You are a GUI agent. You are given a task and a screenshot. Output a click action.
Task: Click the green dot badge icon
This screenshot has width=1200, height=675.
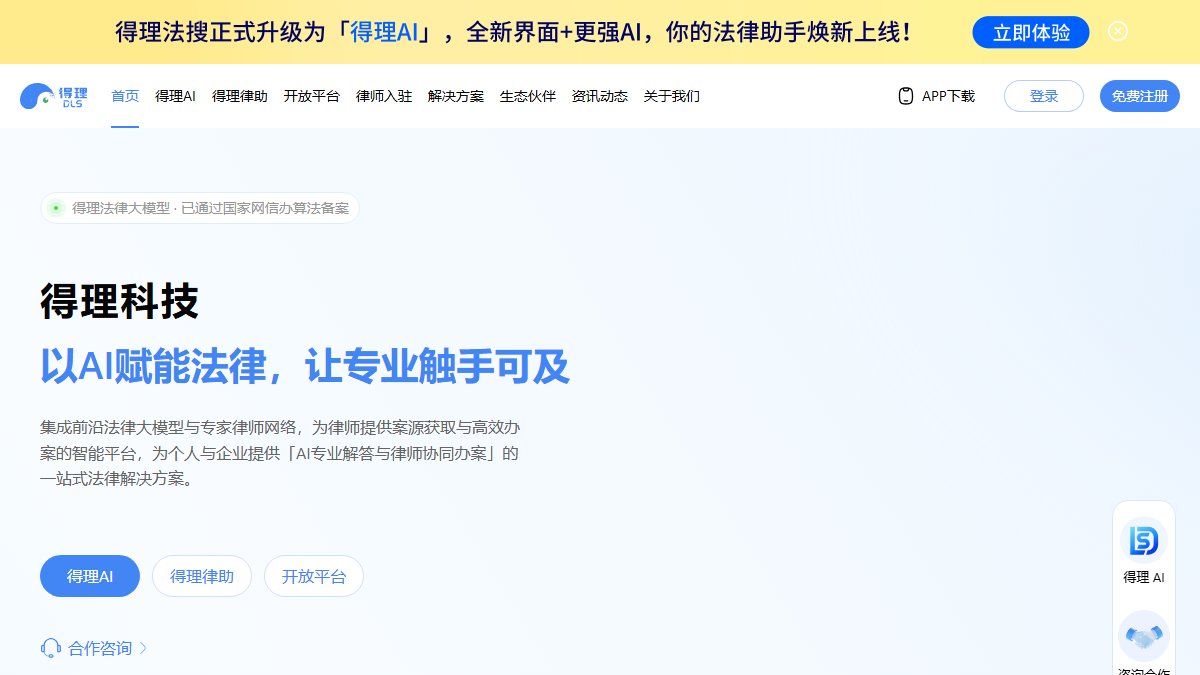pos(56,208)
